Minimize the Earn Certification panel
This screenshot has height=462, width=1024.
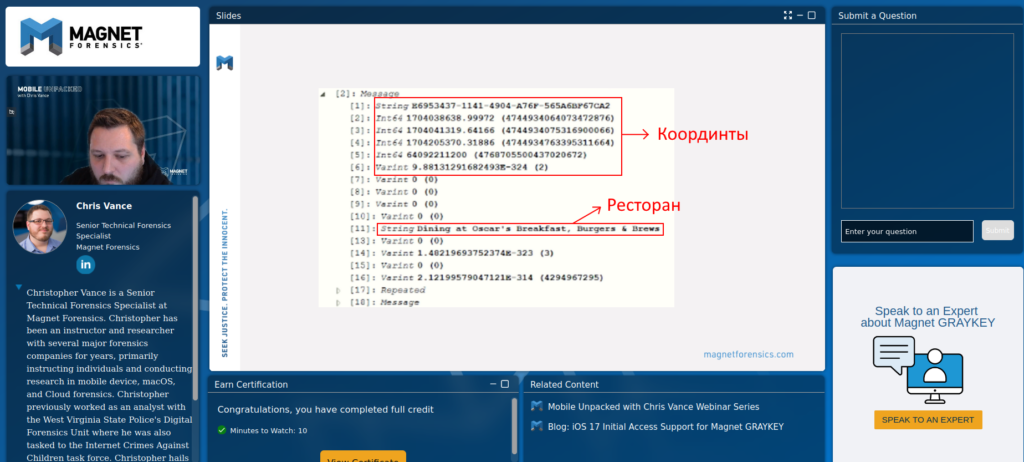(x=493, y=384)
